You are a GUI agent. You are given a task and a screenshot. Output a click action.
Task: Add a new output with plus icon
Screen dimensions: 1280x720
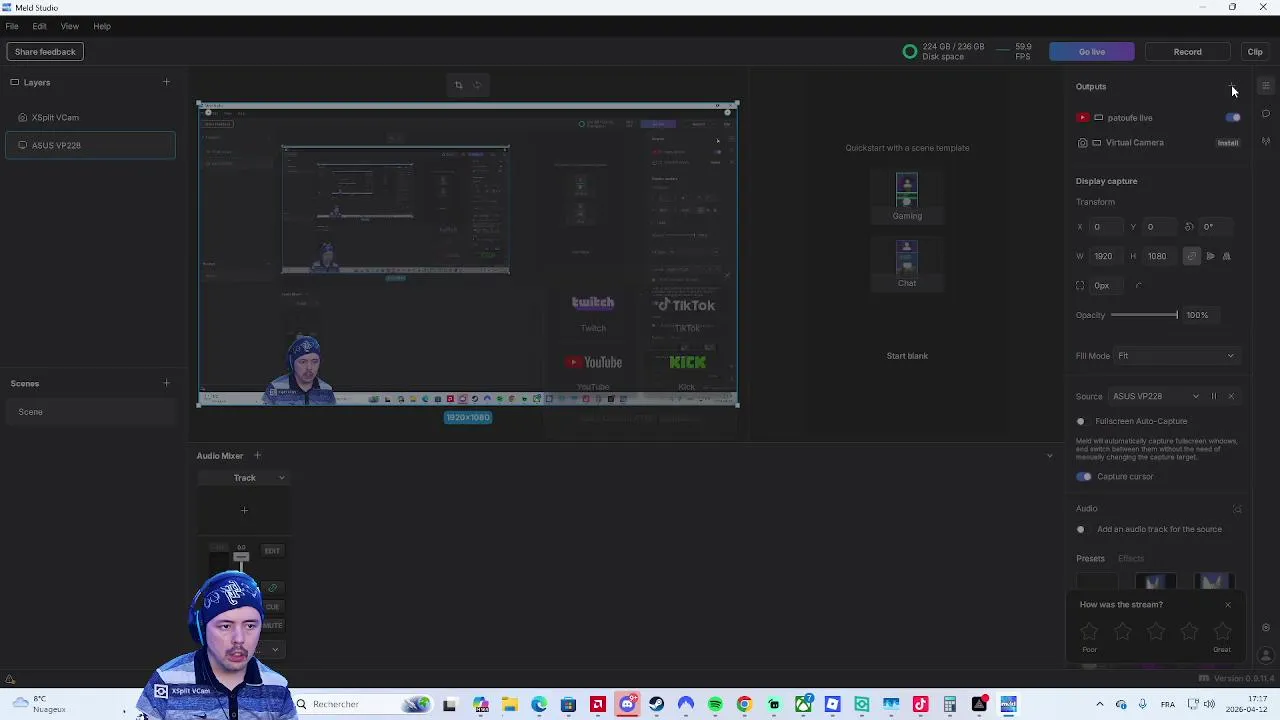pyautogui.click(x=1233, y=87)
